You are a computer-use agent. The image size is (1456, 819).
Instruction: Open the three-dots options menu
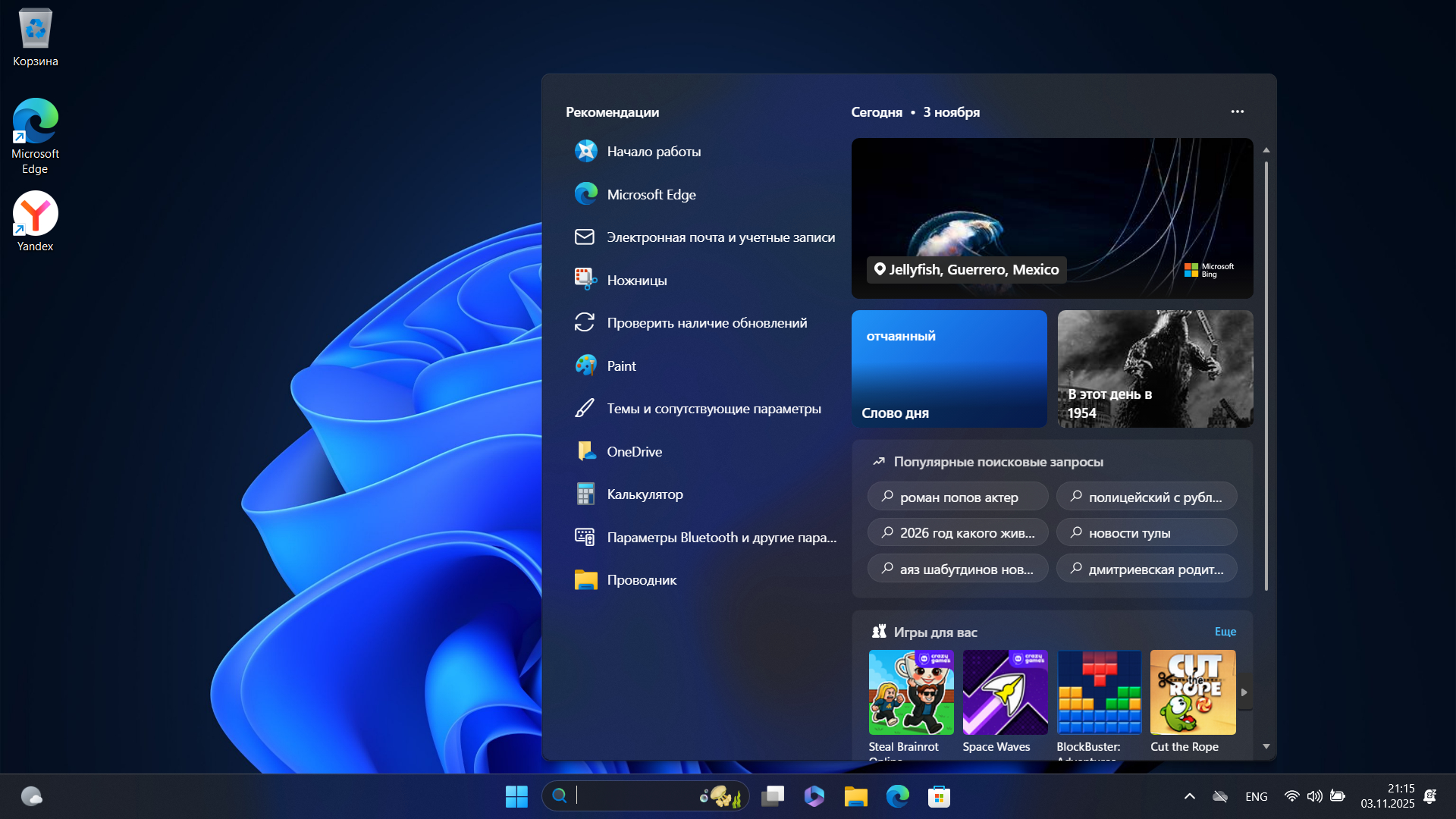[x=1237, y=111]
